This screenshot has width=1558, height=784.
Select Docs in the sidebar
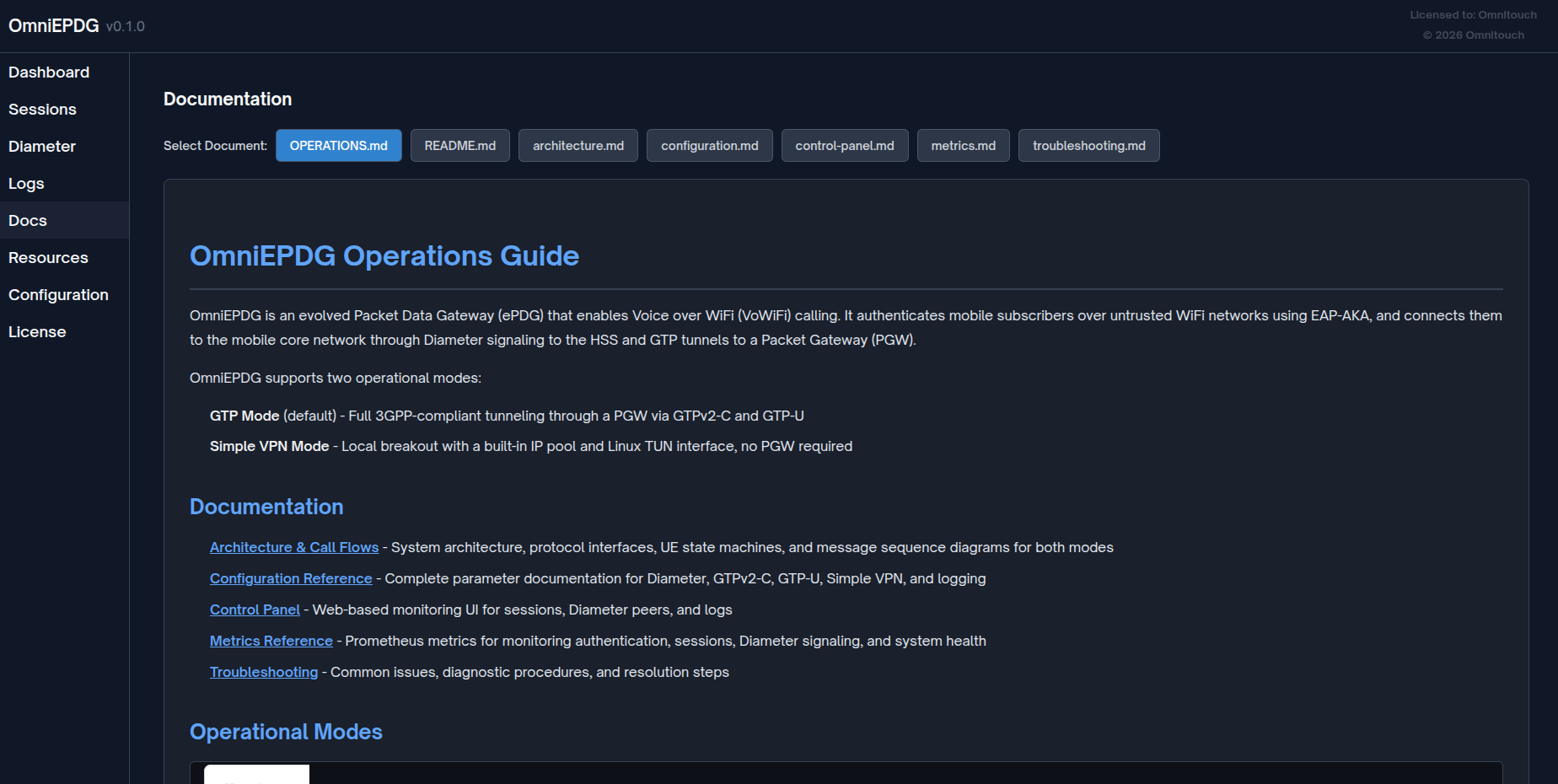[28, 221]
